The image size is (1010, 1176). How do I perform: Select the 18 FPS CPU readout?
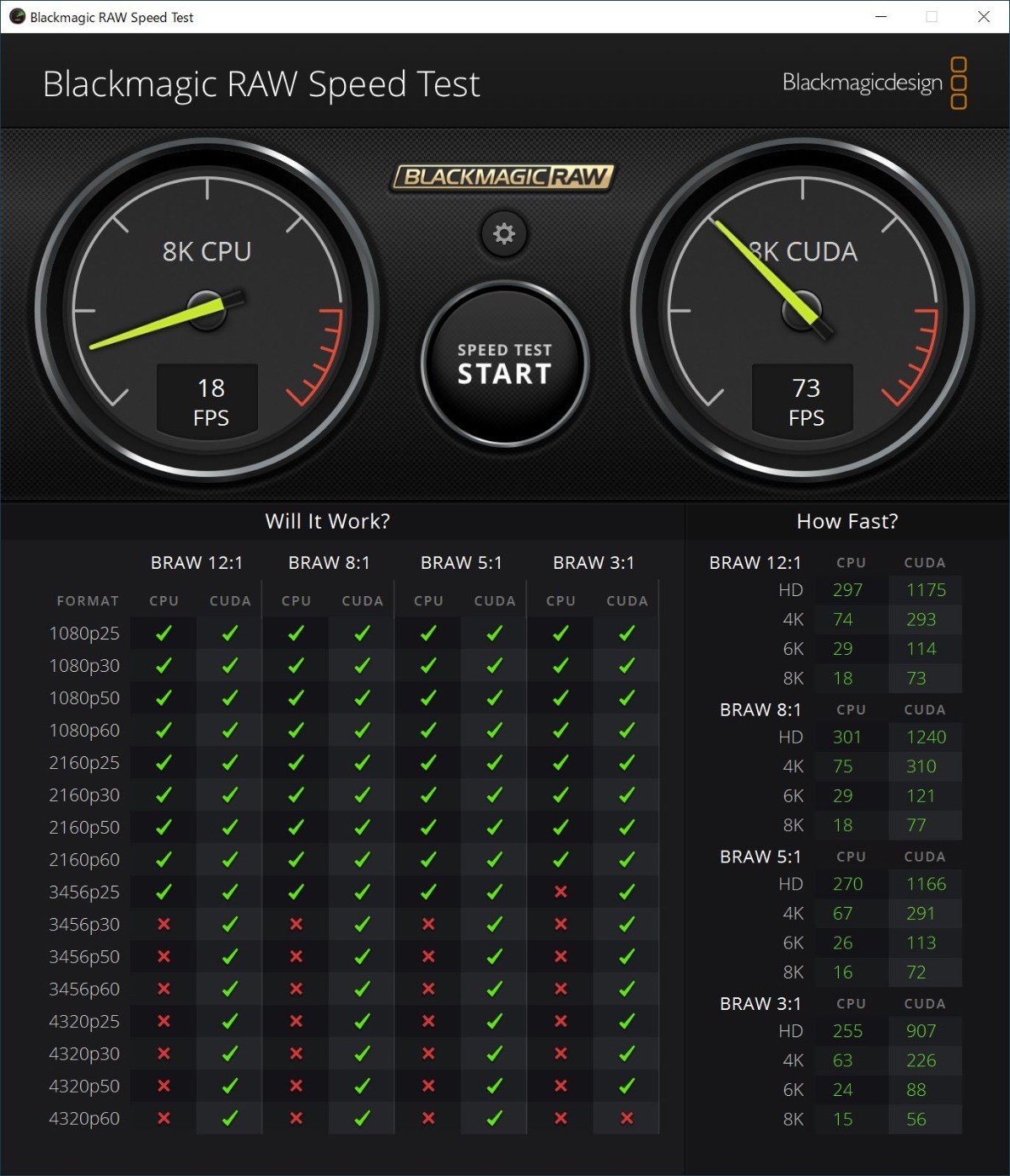tap(210, 401)
